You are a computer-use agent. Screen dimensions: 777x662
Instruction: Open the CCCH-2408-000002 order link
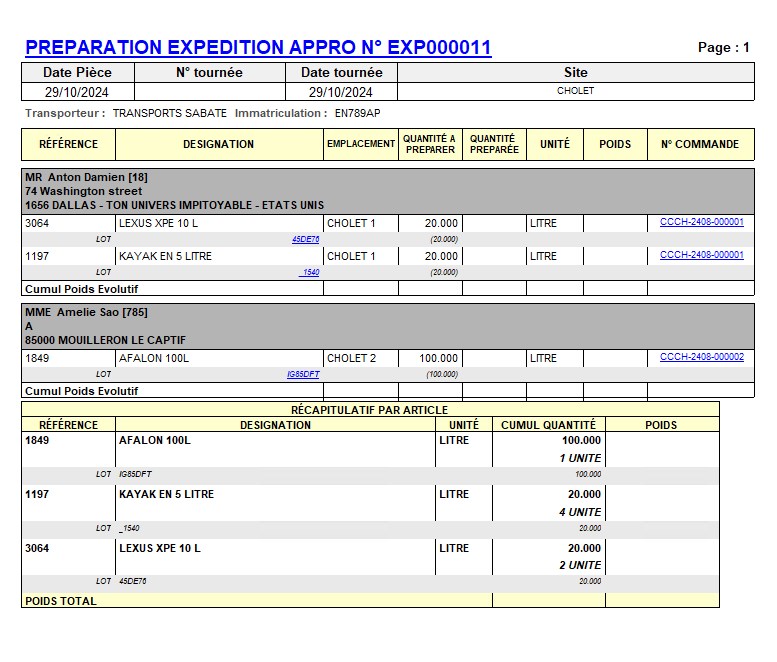click(701, 357)
